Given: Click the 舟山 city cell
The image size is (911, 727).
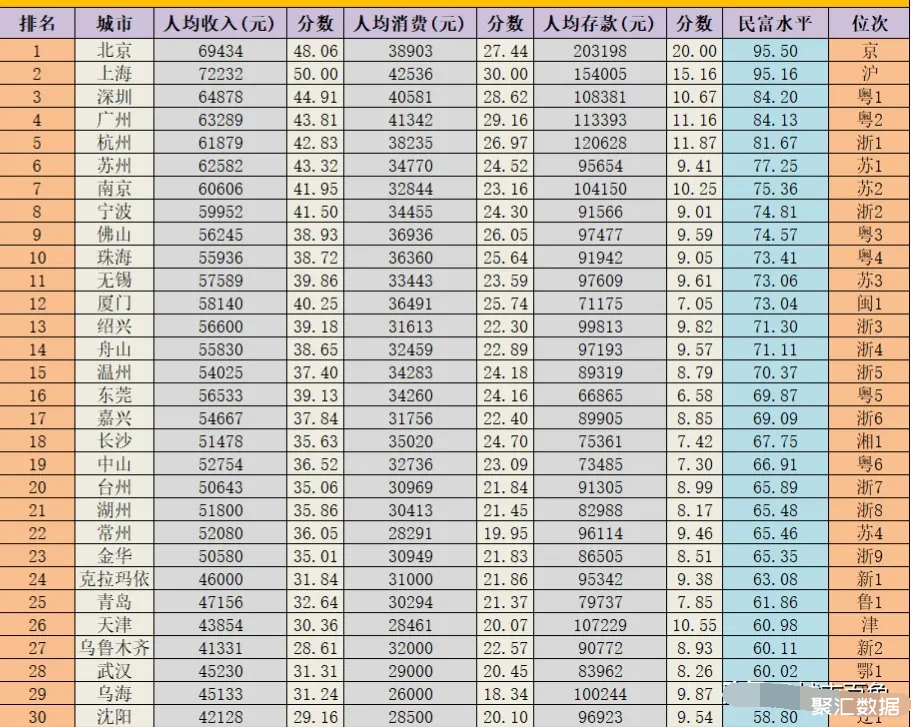Looking at the screenshot, I should coord(114,349).
